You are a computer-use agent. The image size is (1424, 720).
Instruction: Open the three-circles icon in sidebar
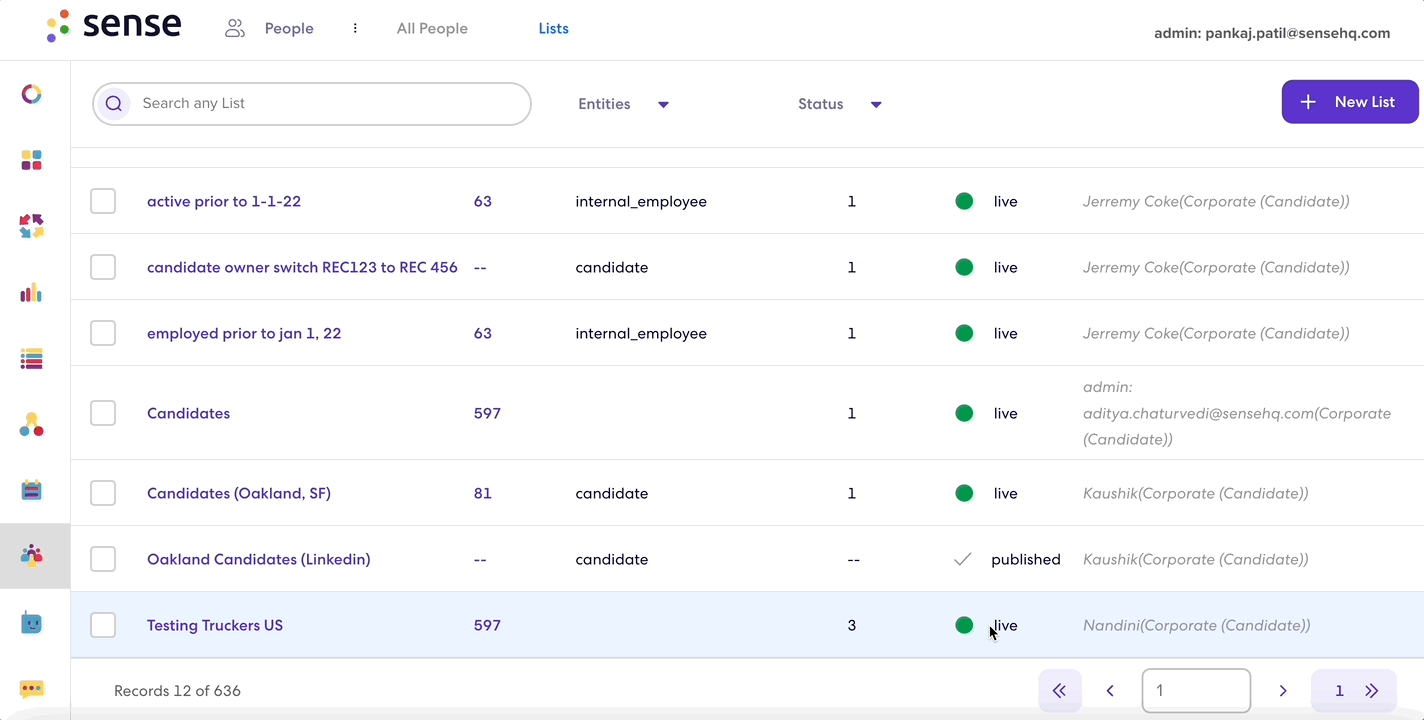pyautogui.click(x=32, y=425)
